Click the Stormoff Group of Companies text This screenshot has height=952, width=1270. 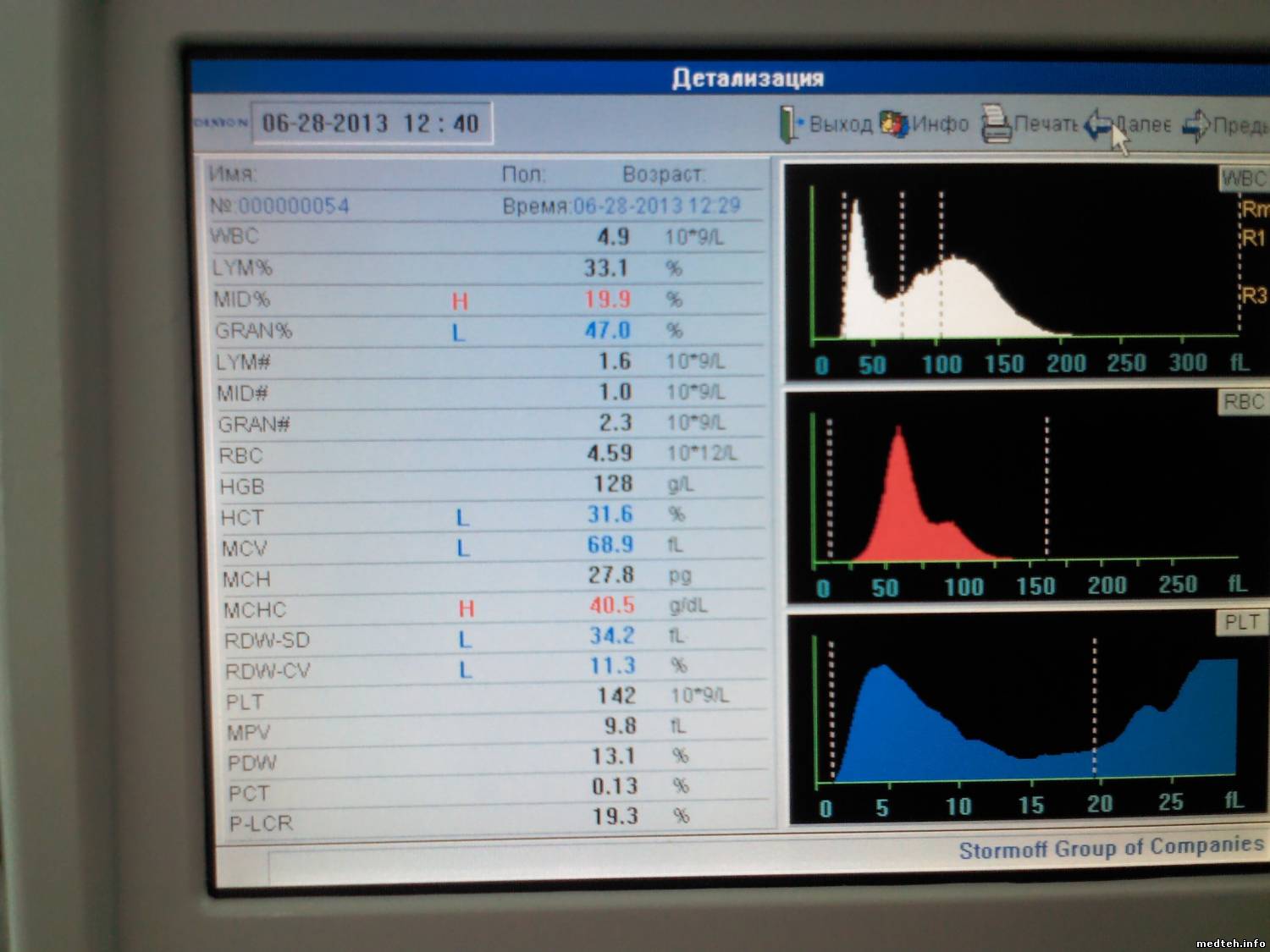1110,848
